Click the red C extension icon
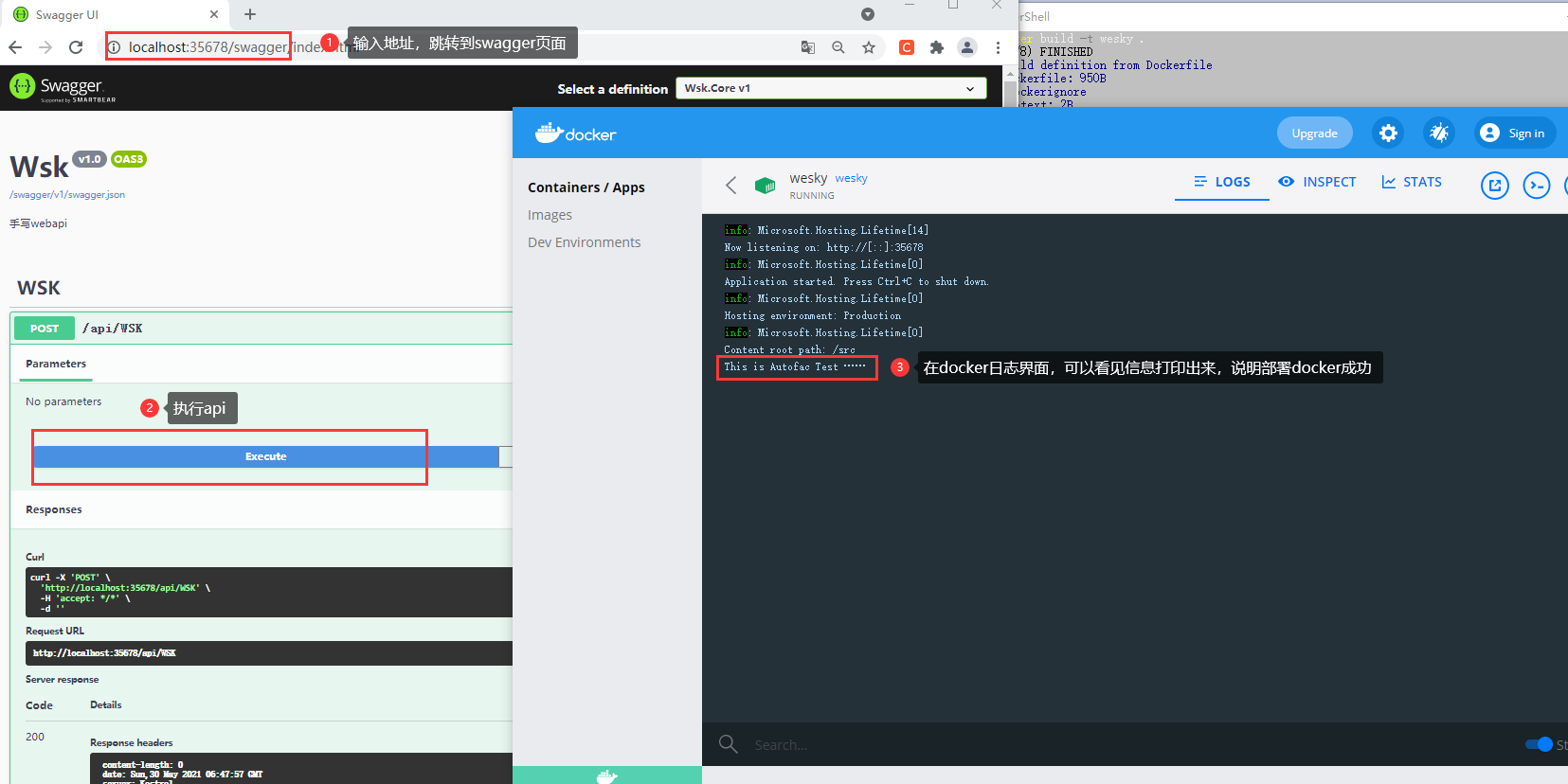This screenshot has width=1568, height=784. tap(907, 47)
